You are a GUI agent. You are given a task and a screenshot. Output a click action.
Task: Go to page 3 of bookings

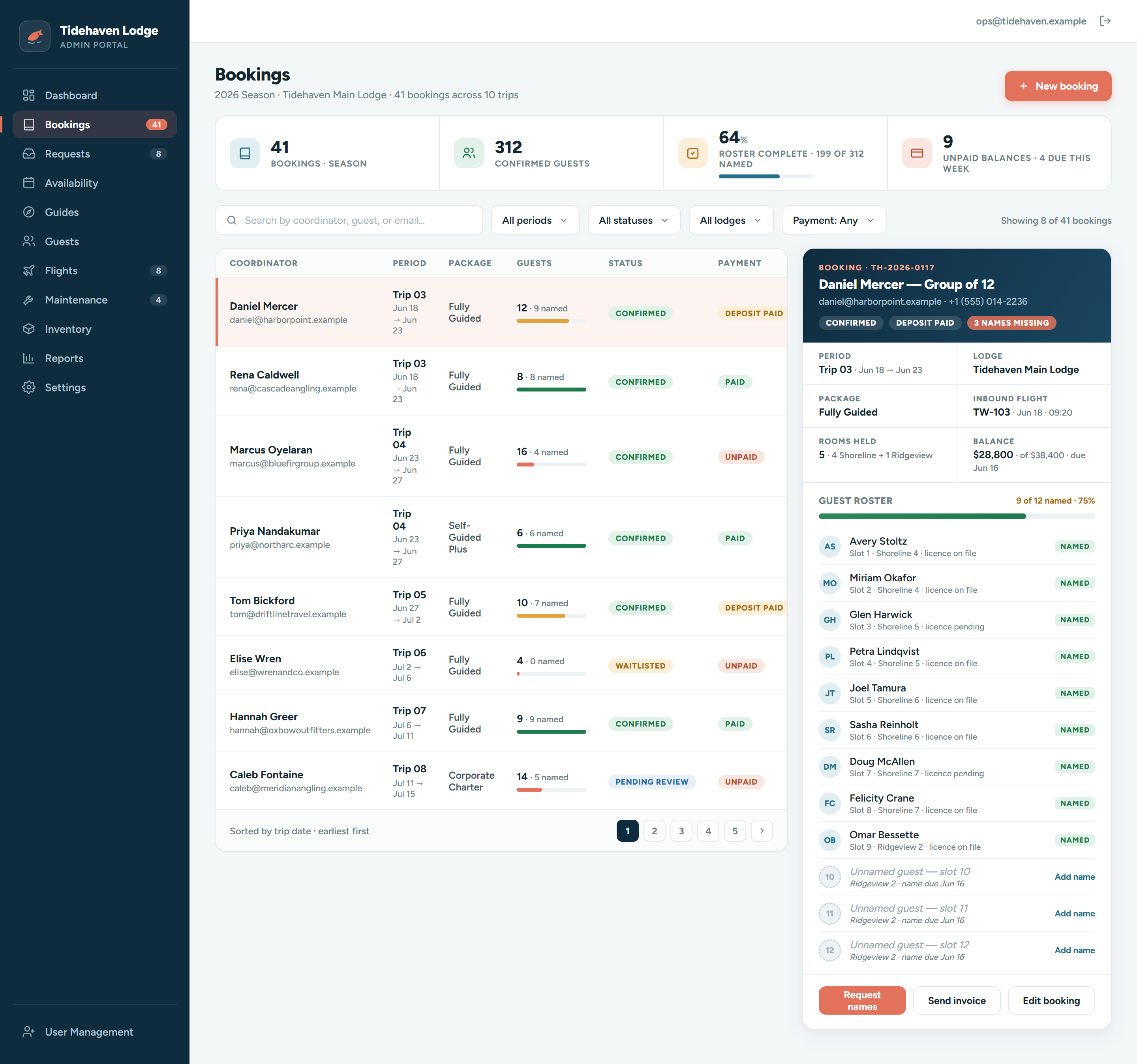coord(681,830)
